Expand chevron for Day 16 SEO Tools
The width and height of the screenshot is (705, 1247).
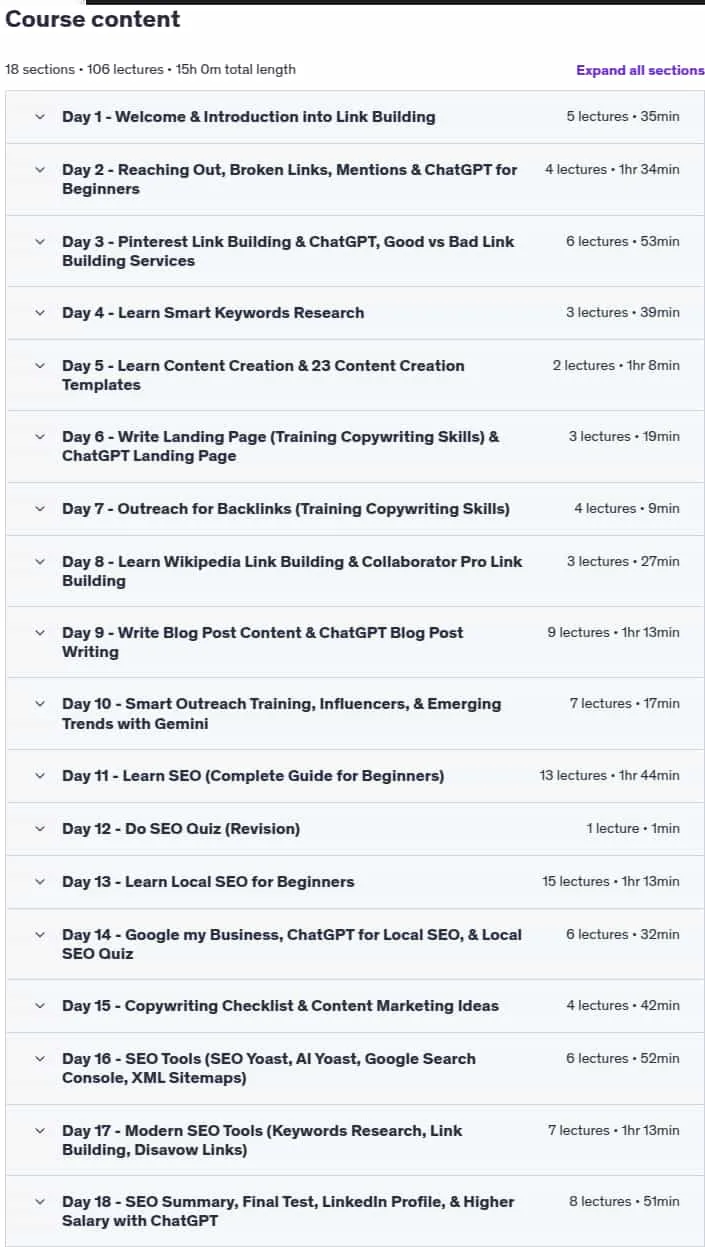click(x=40, y=1058)
